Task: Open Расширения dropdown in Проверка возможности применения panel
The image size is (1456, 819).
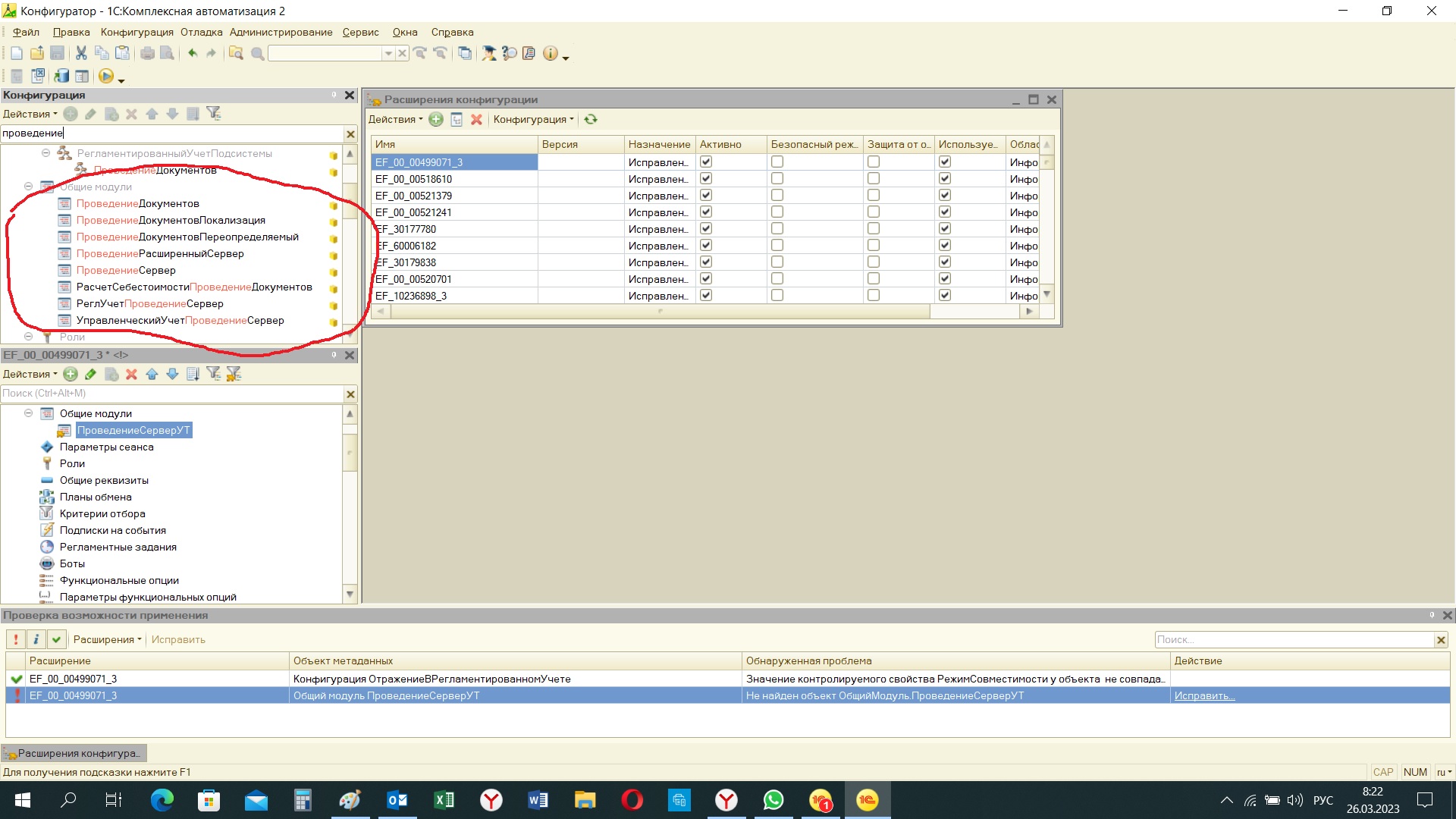Action: [108, 639]
